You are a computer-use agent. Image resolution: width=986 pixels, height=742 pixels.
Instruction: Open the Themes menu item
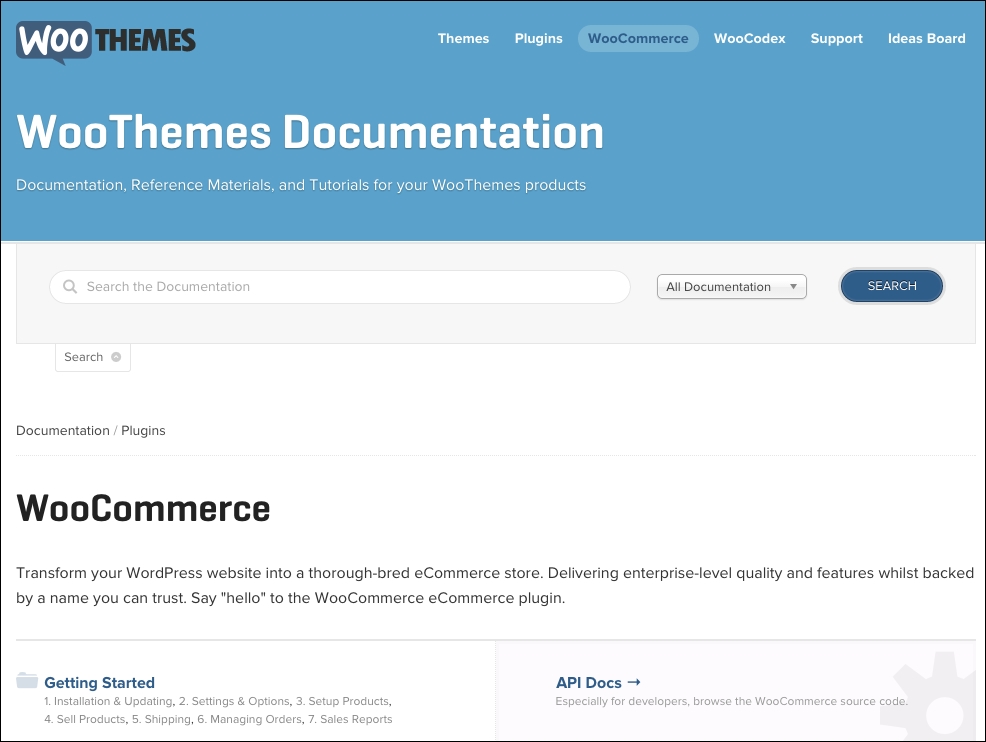[463, 38]
